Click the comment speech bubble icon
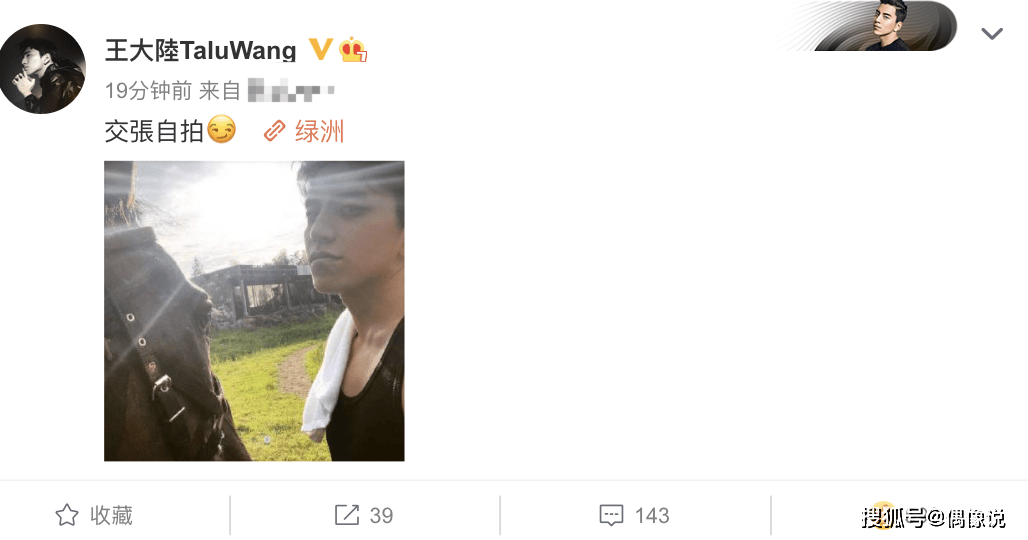 [x=611, y=516]
